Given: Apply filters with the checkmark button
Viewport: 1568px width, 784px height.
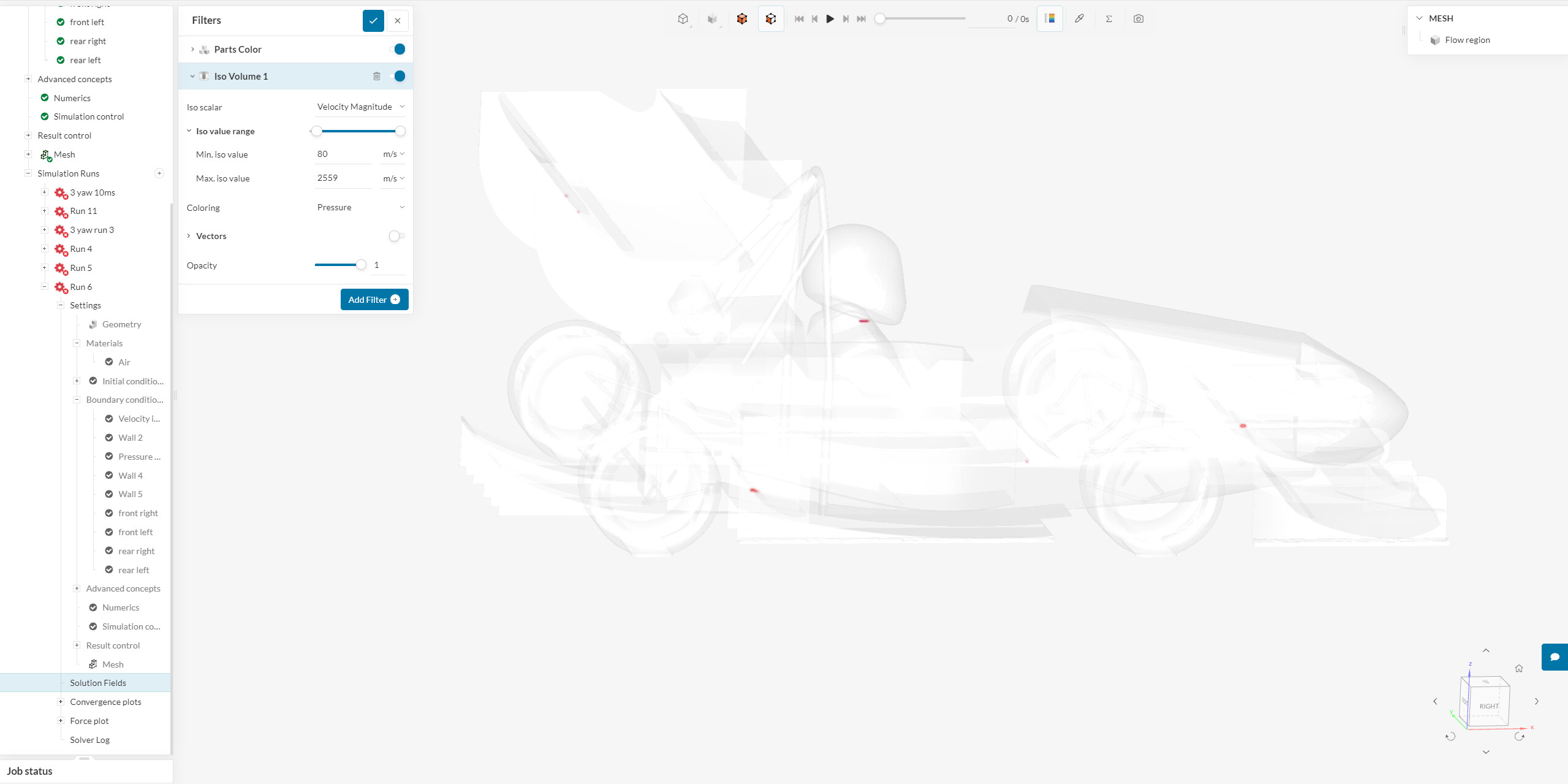Looking at the screenshot, I should coord(373,20).
